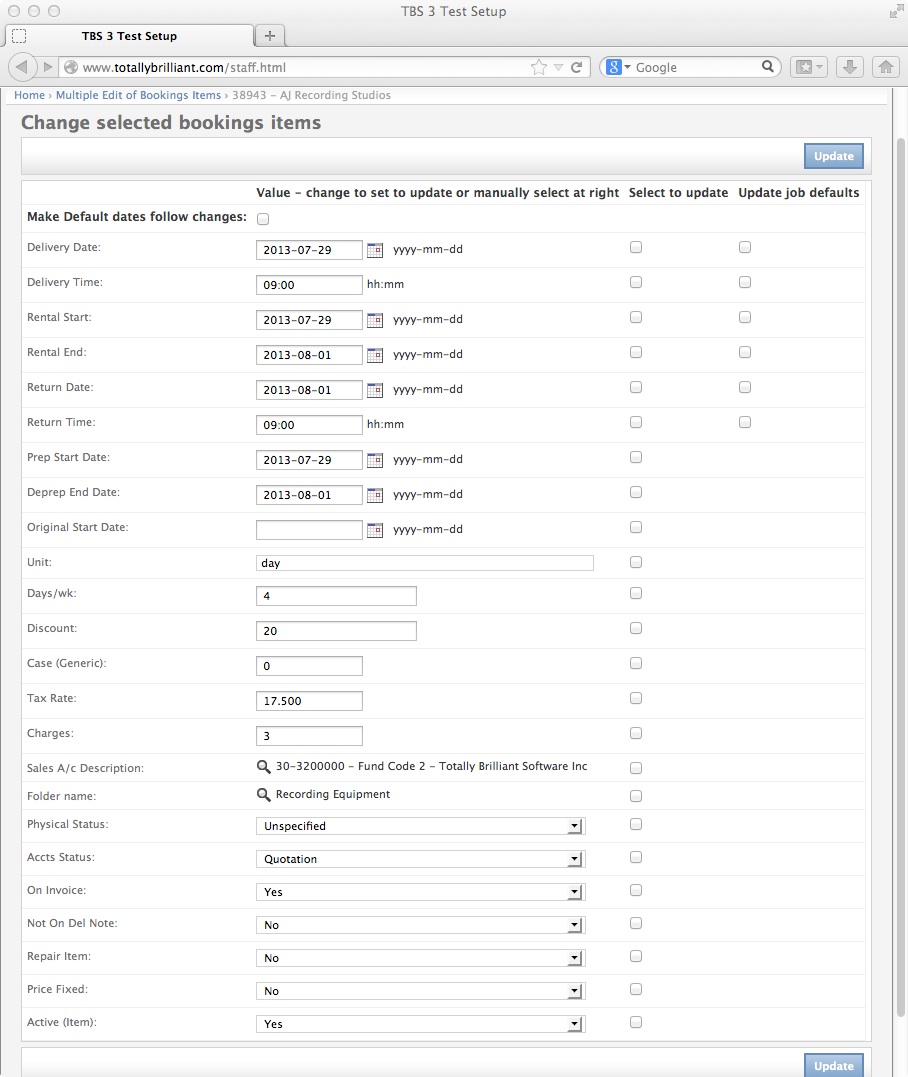The width and height of the screenshot is (908, 1077).
Task: Check Update job defaults for Delivery Date
Action: pyautogui.click(x=745, y=247)
